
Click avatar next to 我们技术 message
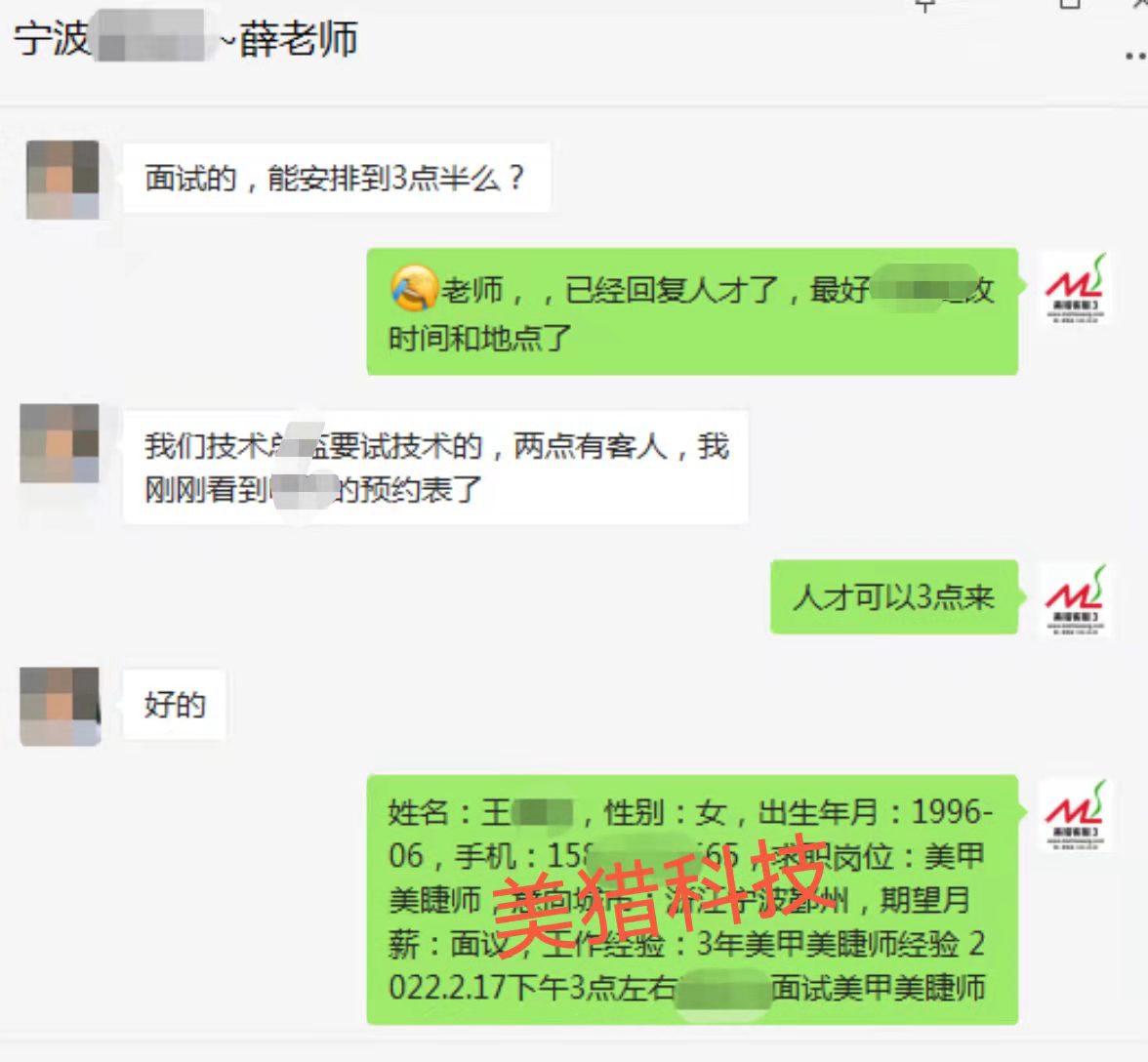[60, 443]
